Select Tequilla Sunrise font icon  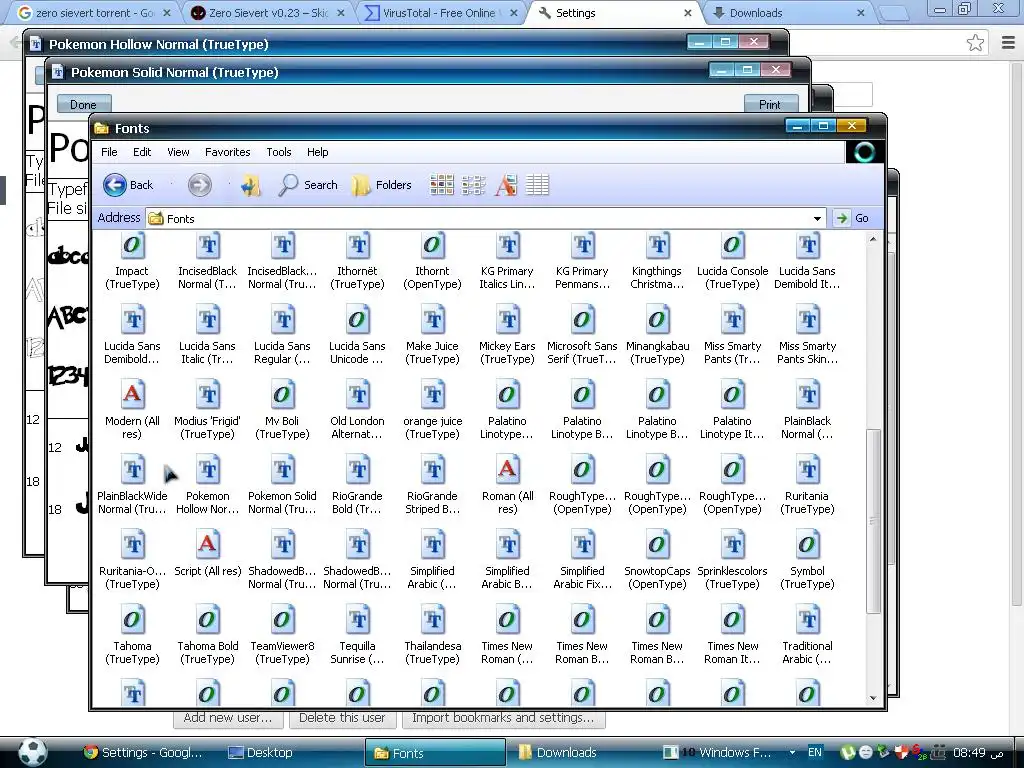click(x=357, y=620)
